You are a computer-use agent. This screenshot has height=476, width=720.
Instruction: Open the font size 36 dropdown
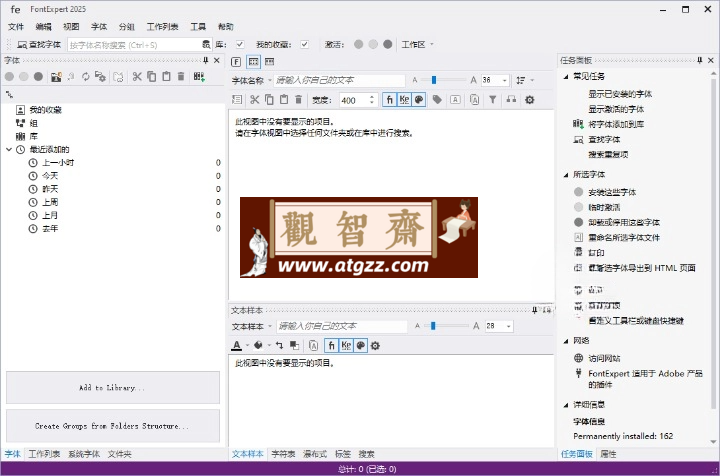click(505, 80)
